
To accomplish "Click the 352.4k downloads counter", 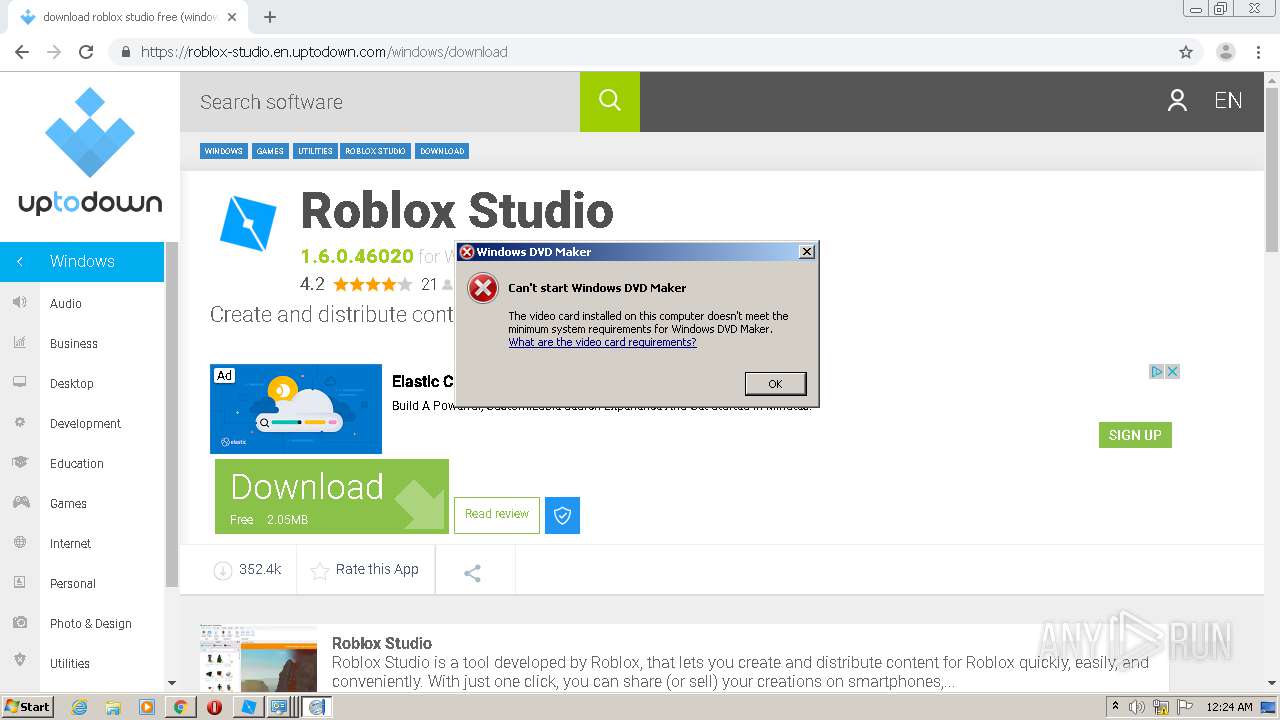I will pyautogui.click(x=248, y=570).
